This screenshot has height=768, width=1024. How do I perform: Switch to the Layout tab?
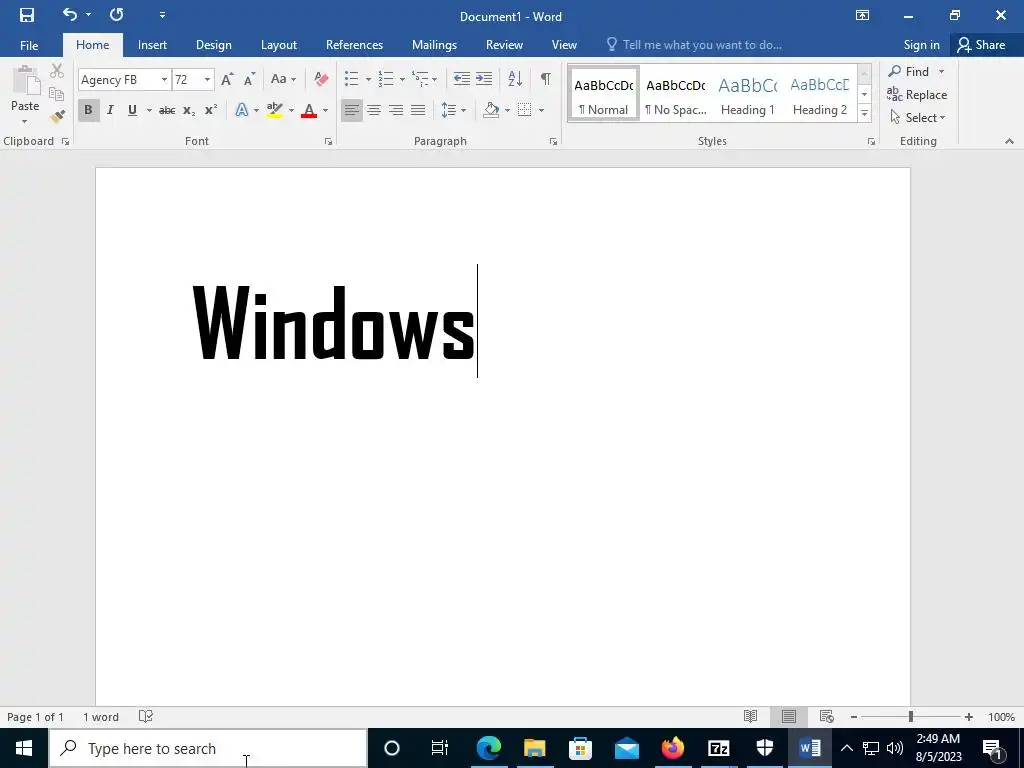click(x=279, y=45)
